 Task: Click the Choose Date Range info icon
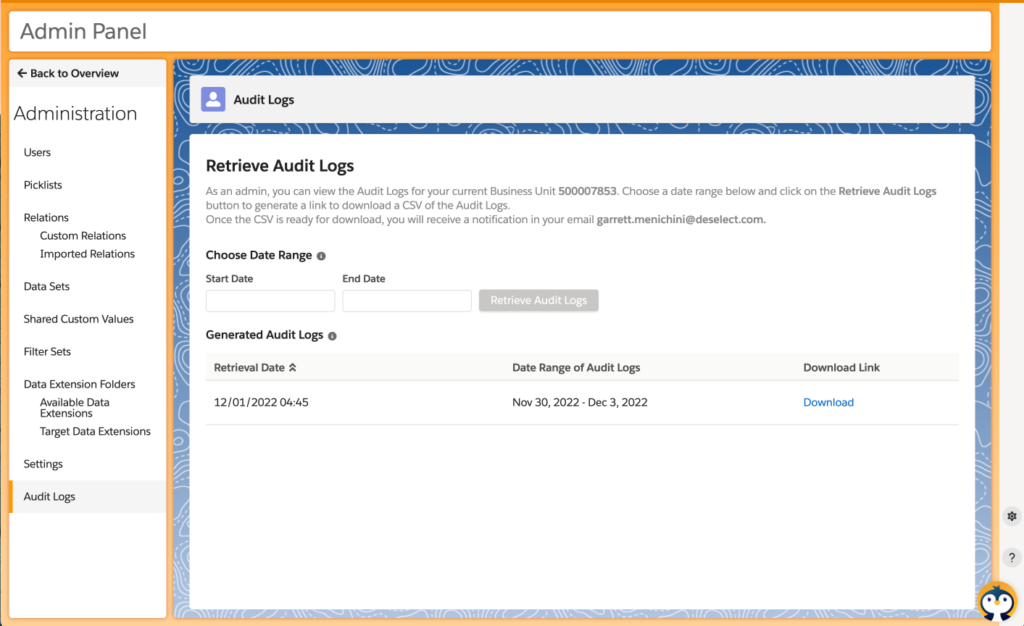click(321, 256)
